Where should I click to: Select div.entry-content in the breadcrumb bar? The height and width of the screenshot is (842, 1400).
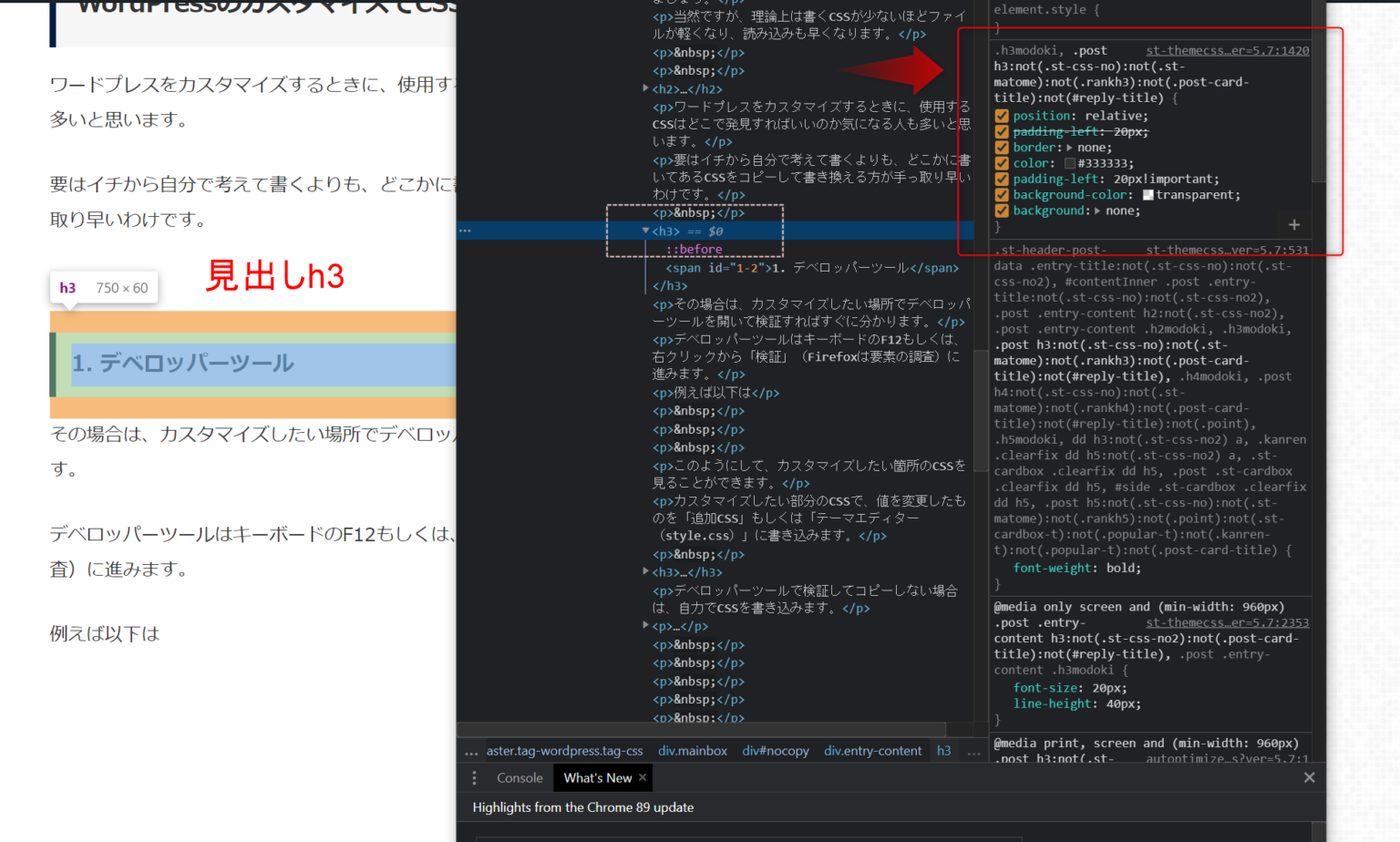(x=872, y=750)
